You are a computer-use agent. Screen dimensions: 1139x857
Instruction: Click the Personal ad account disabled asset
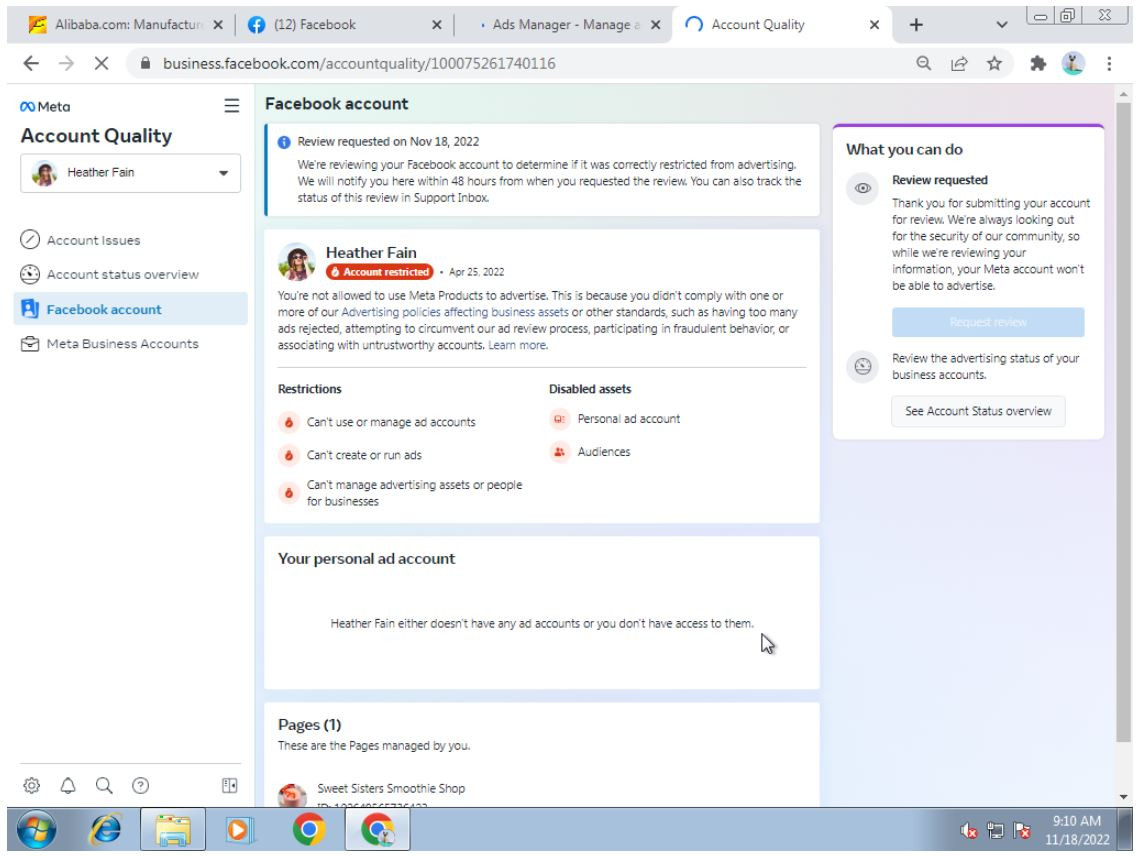click(615, 419)
